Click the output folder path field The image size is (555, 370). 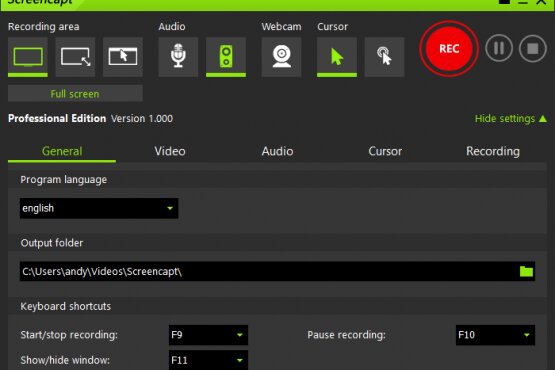point(269,272)
